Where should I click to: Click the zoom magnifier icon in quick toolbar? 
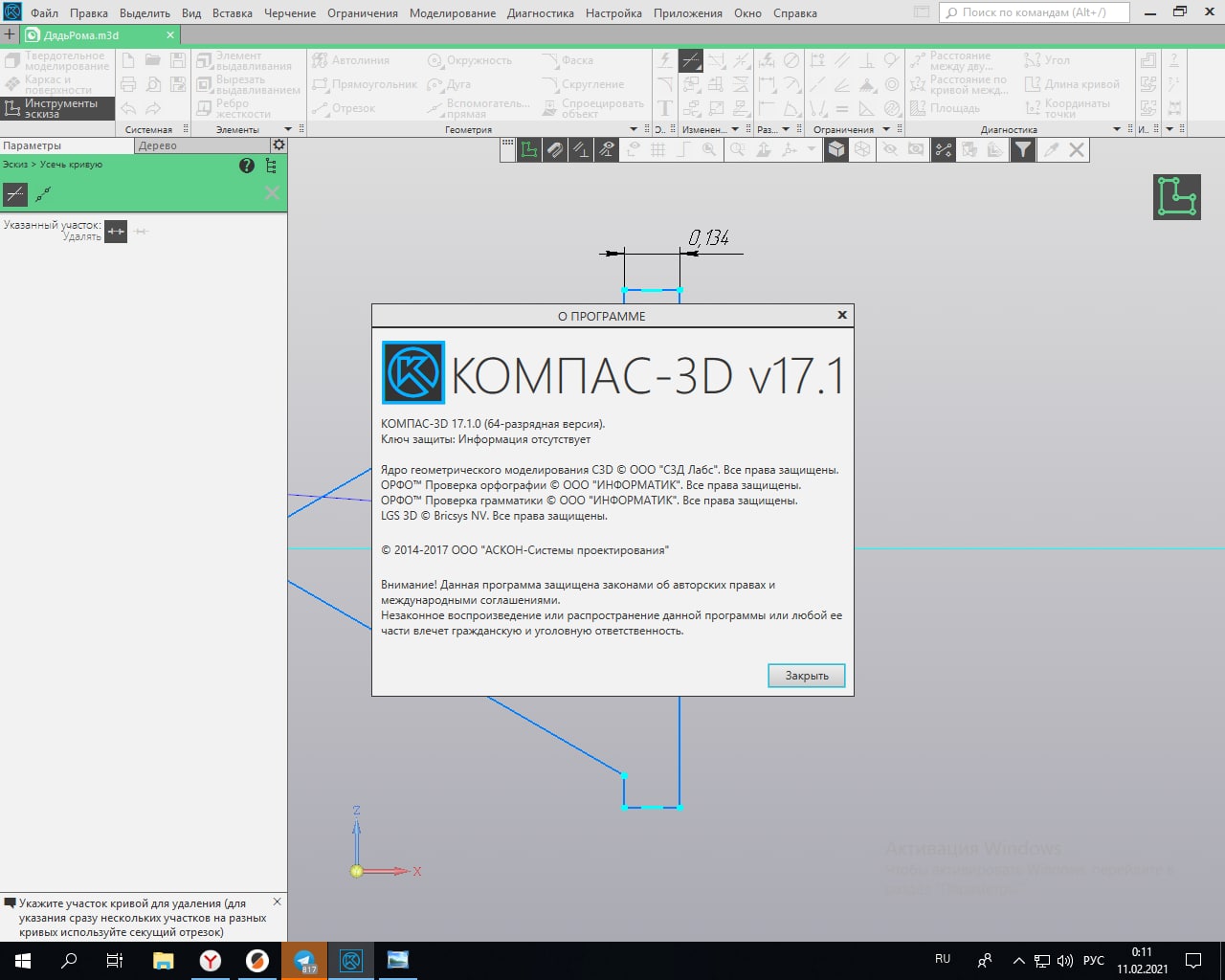[737, 149]
